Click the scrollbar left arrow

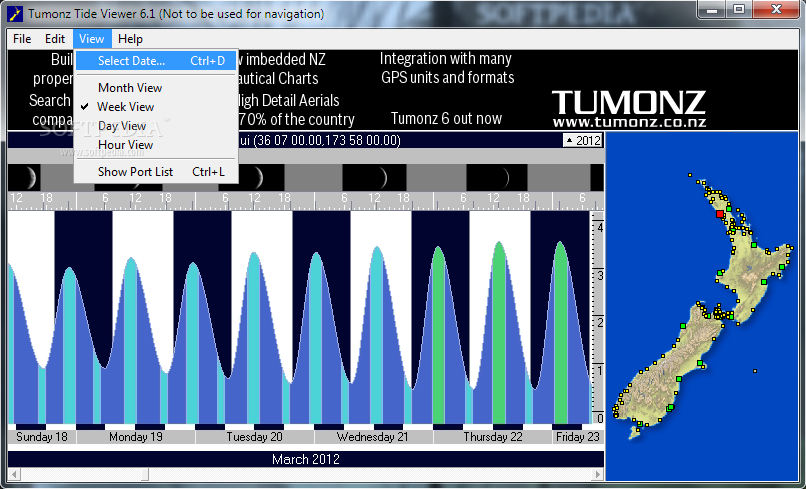click(14, 474)
